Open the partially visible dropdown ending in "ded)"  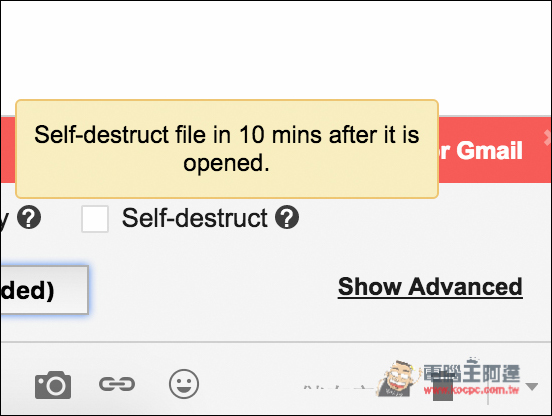pos(44,290)
